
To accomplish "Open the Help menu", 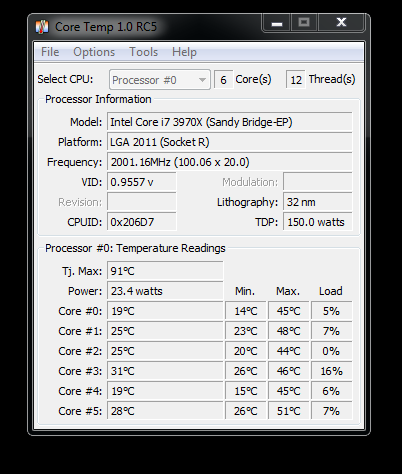I will [x=184, y=52].
